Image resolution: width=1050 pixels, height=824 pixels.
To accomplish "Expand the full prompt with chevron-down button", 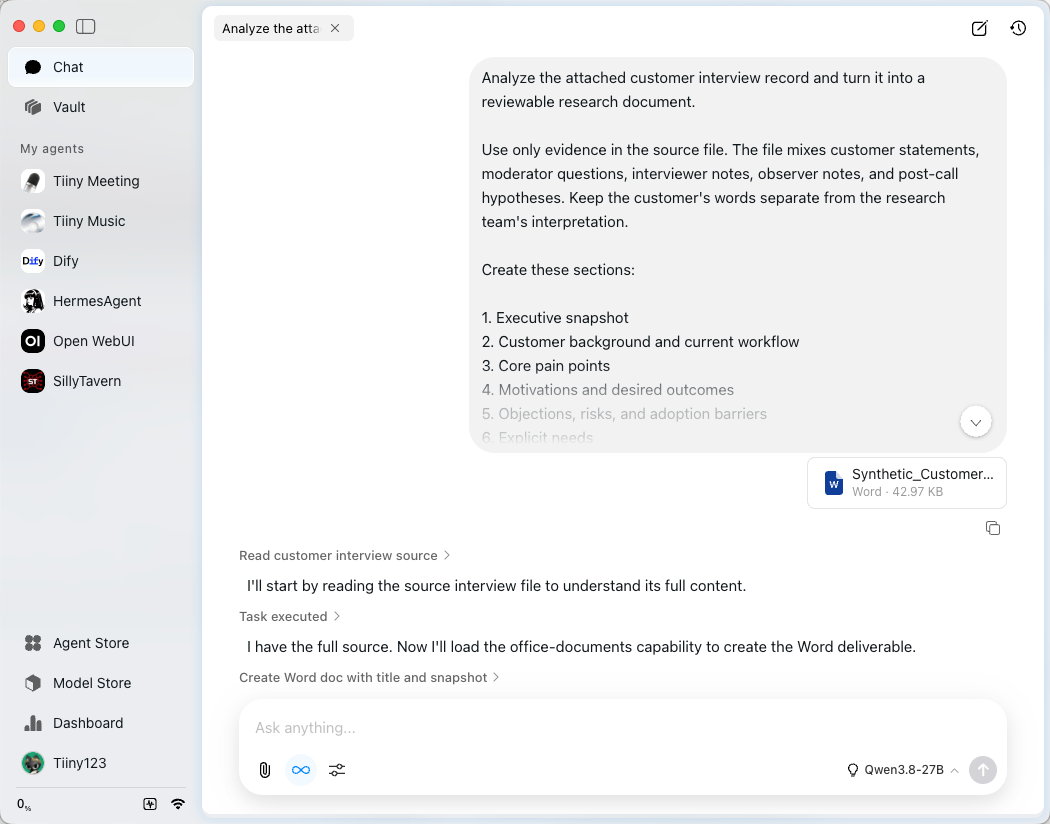I will (975, 422).
